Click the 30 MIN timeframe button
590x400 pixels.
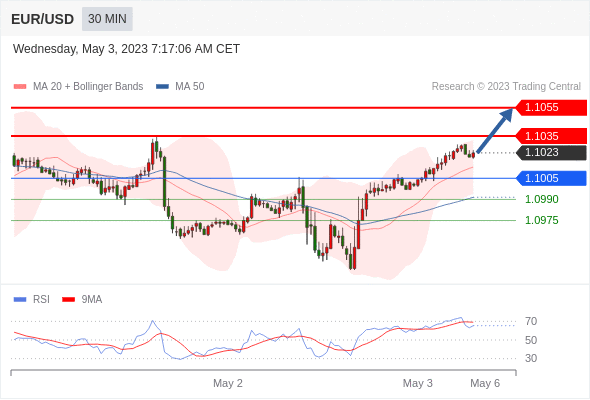coord(107,19)
